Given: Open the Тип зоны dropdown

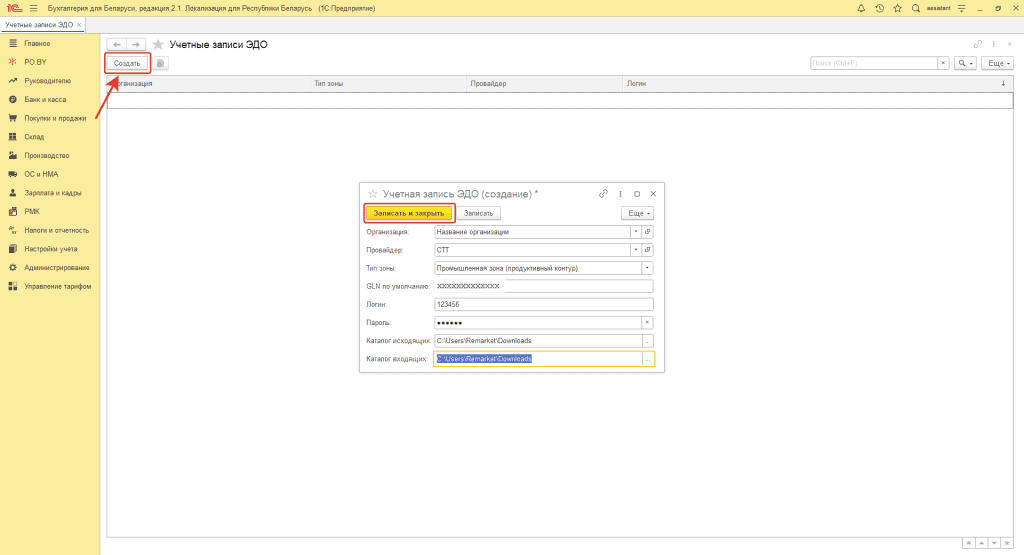Looking at the screenshot, I should pyautogui.click(x=647, y=268).
